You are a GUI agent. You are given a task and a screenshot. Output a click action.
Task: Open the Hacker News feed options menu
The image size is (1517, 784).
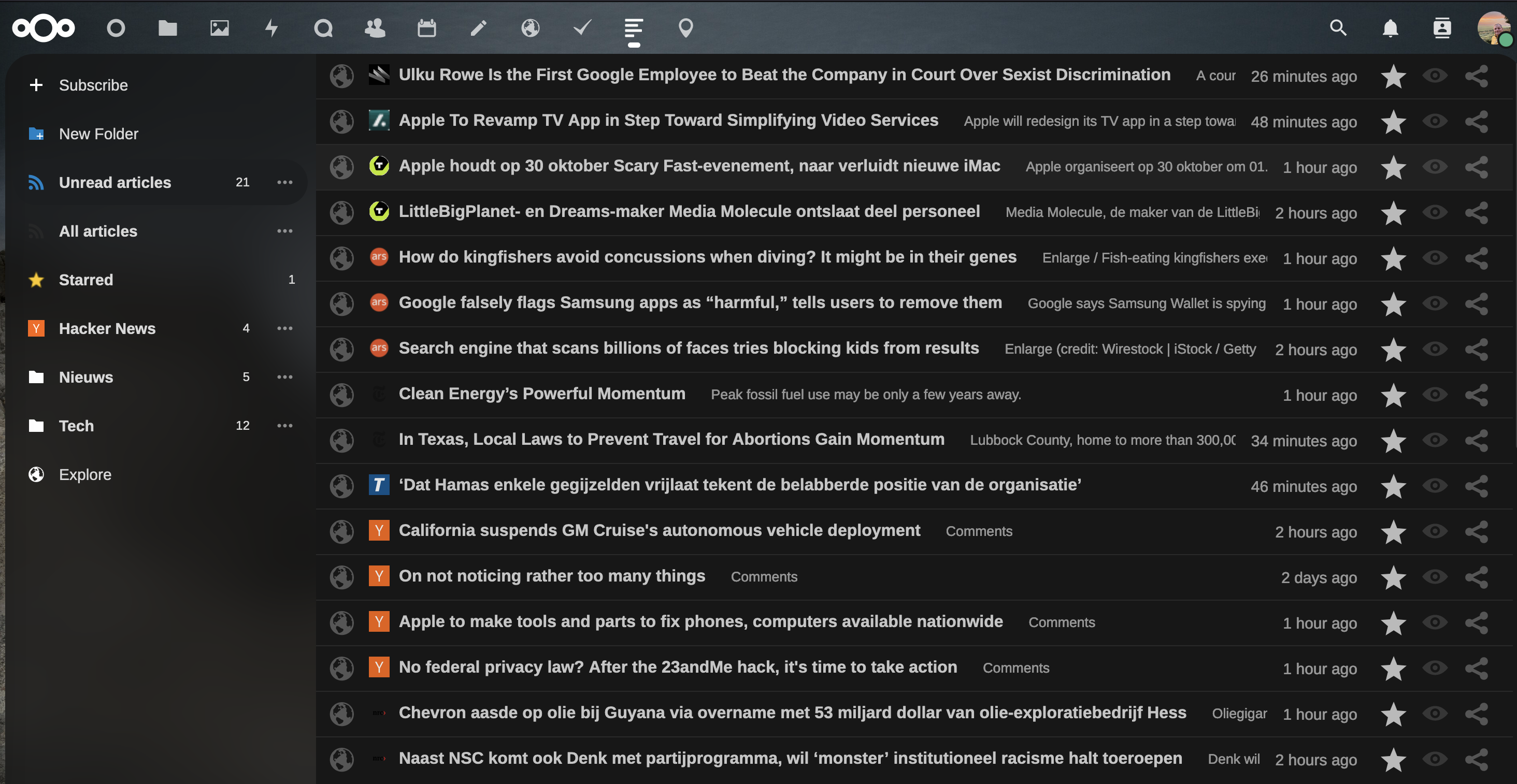pyautogui.click(x=285, y=328)
